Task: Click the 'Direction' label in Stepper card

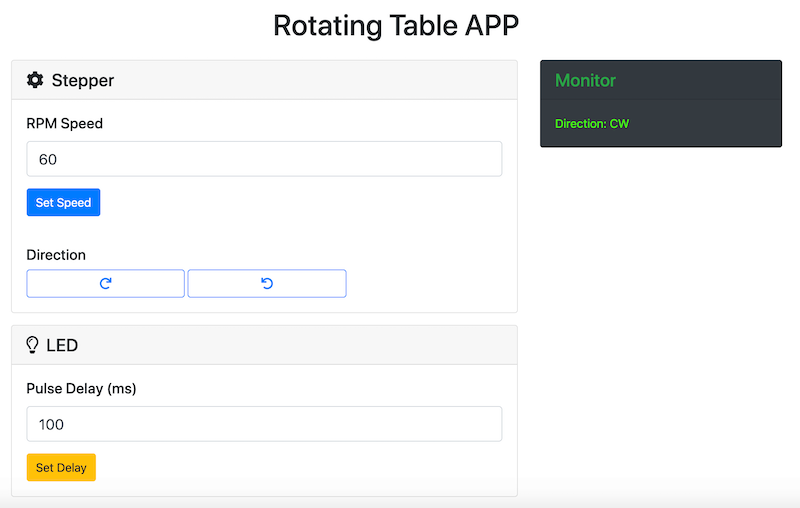Action: [56, 255]
